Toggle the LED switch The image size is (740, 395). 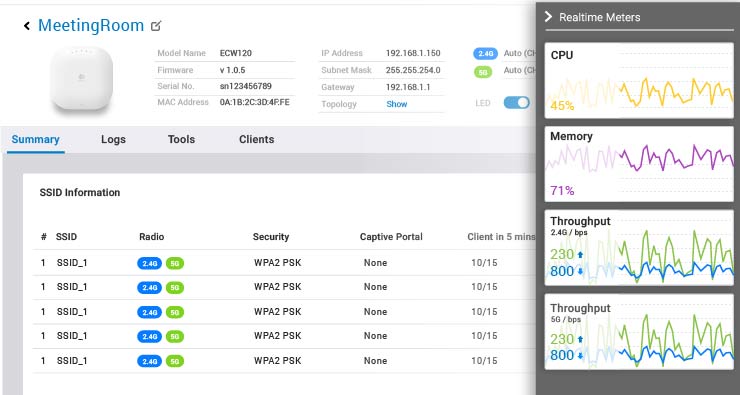pyautogui.click(x=516, y=103)
